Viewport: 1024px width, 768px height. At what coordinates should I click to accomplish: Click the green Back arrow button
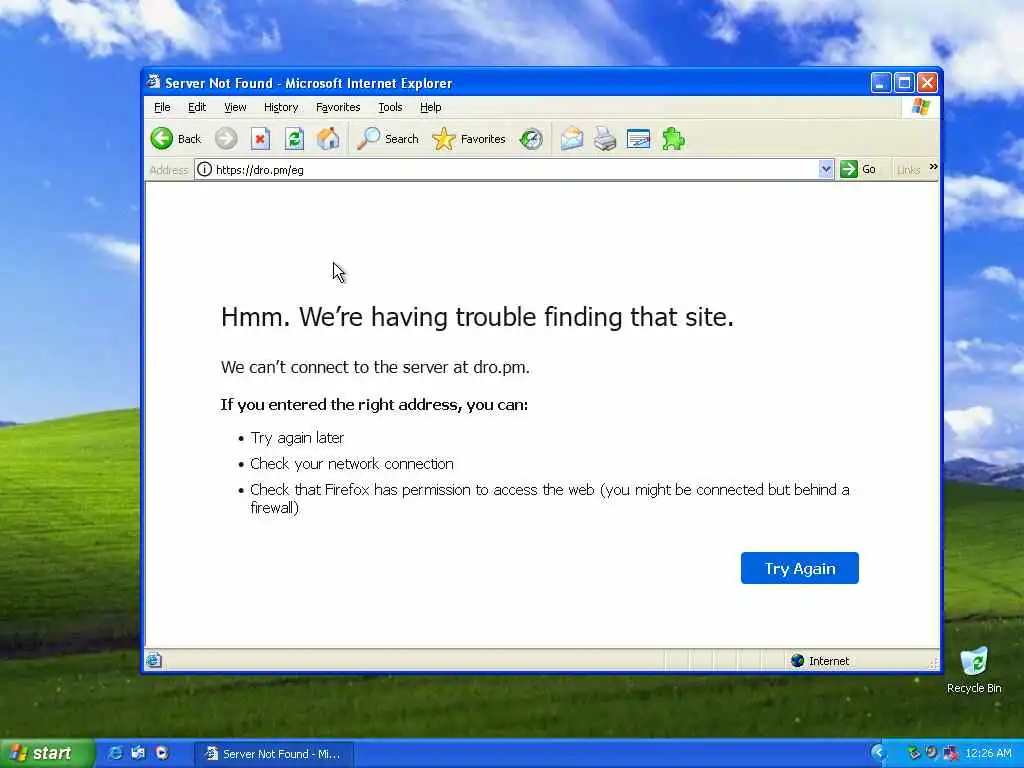[162, 138]
